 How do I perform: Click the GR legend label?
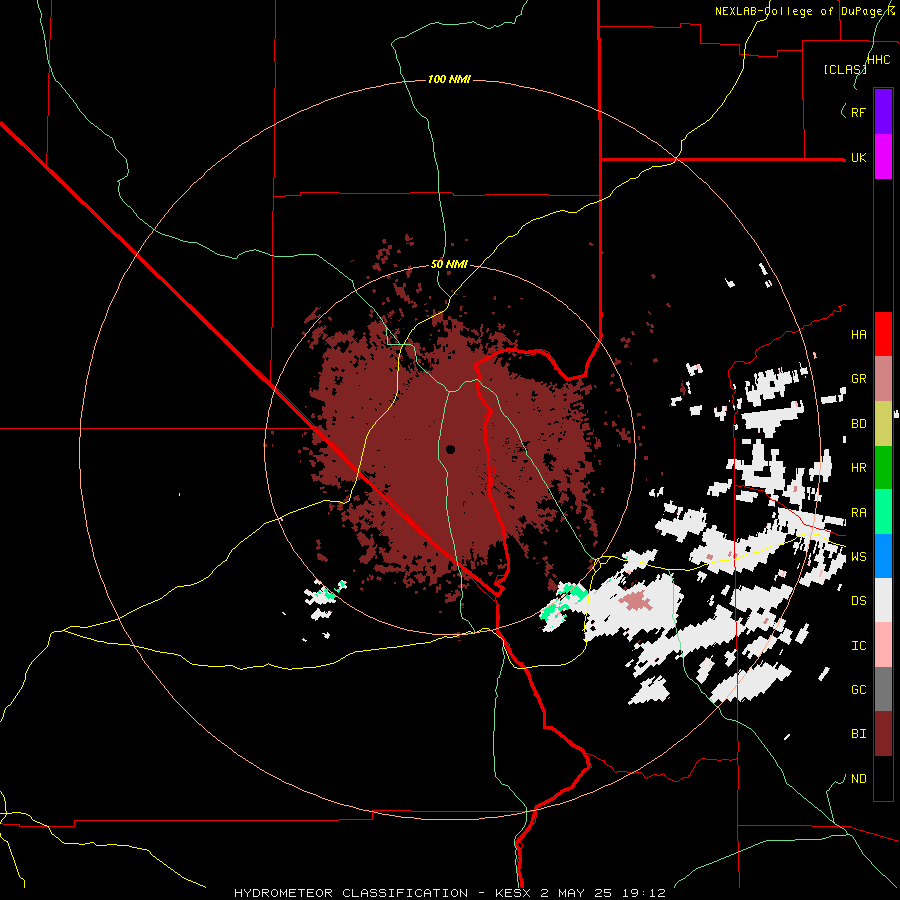coord(858,379)
